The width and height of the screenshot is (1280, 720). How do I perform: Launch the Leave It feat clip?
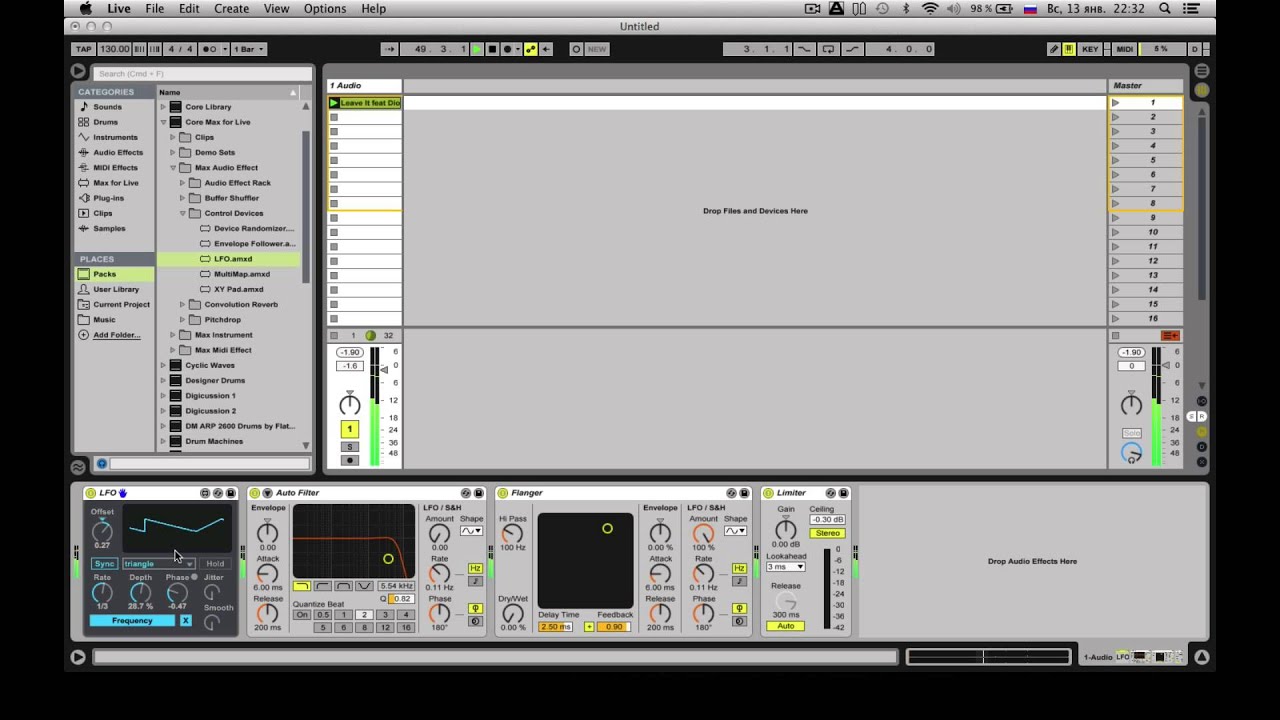tap(334, 103)
